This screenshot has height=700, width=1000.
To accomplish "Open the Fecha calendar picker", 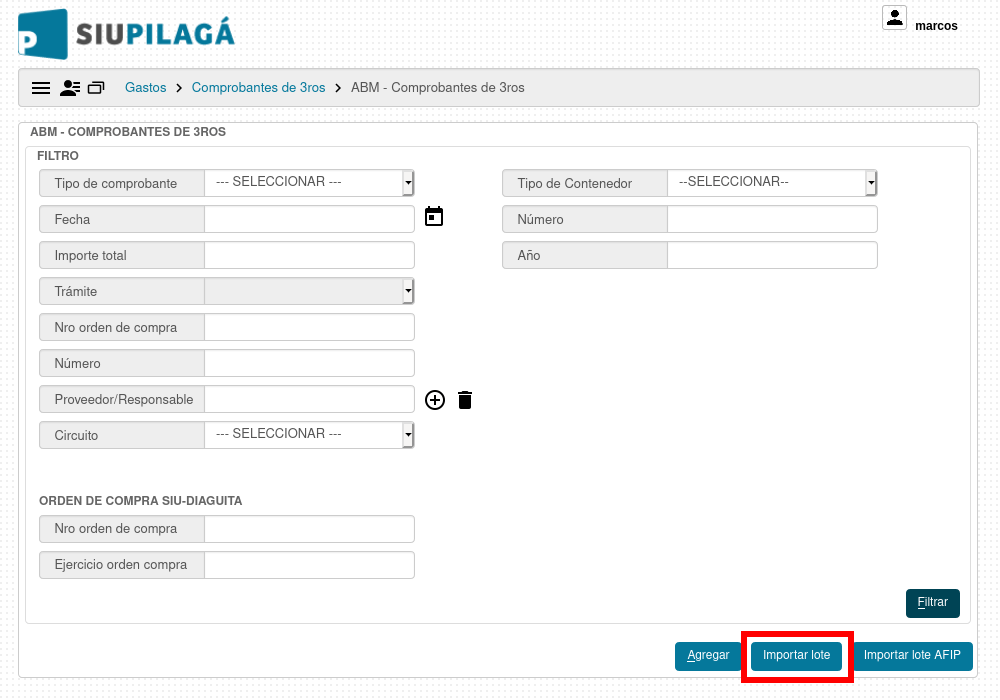I will point(434,217).
